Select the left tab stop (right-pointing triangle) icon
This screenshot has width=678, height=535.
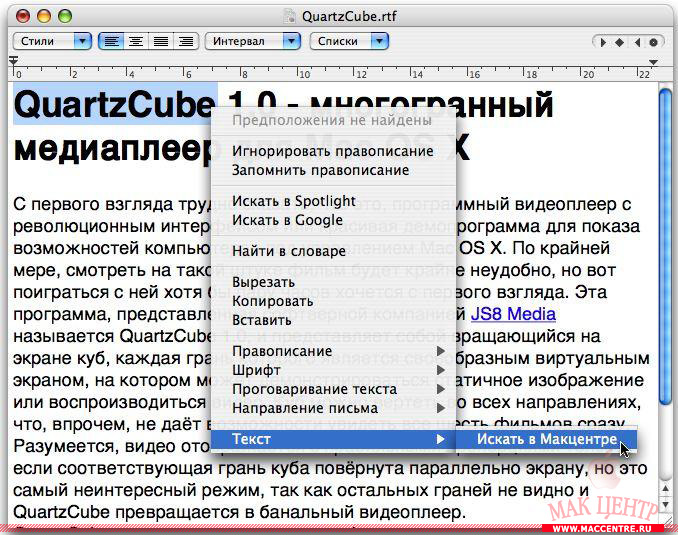[x=603, y=42]
